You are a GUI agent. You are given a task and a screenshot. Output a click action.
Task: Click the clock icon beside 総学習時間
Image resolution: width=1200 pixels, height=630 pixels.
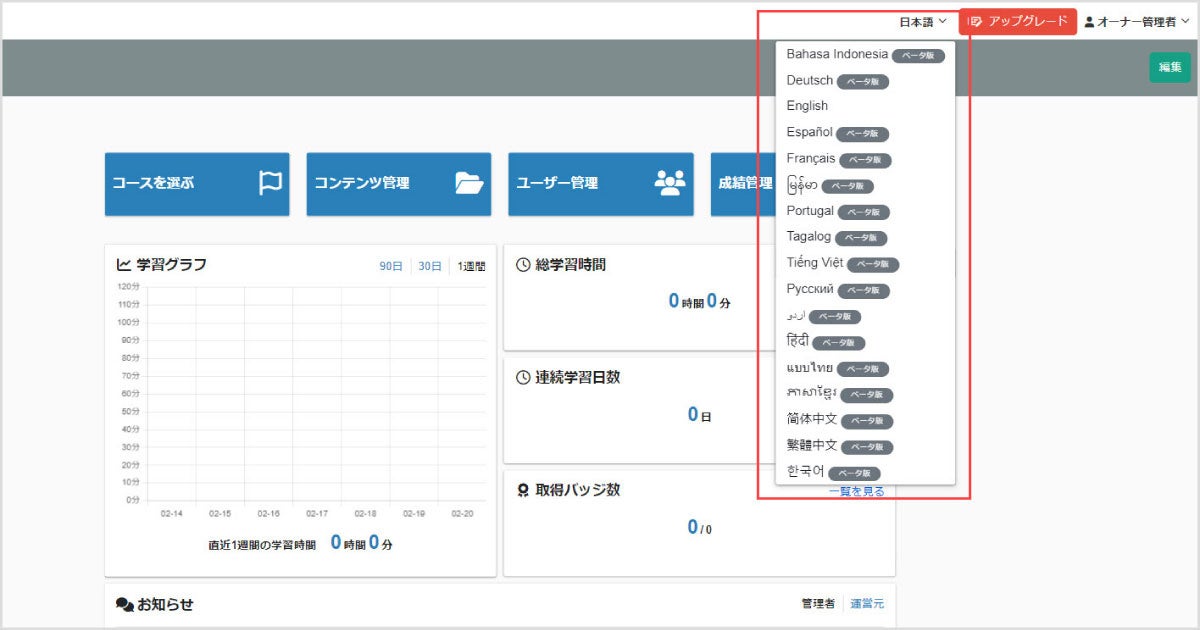[521, 264]
